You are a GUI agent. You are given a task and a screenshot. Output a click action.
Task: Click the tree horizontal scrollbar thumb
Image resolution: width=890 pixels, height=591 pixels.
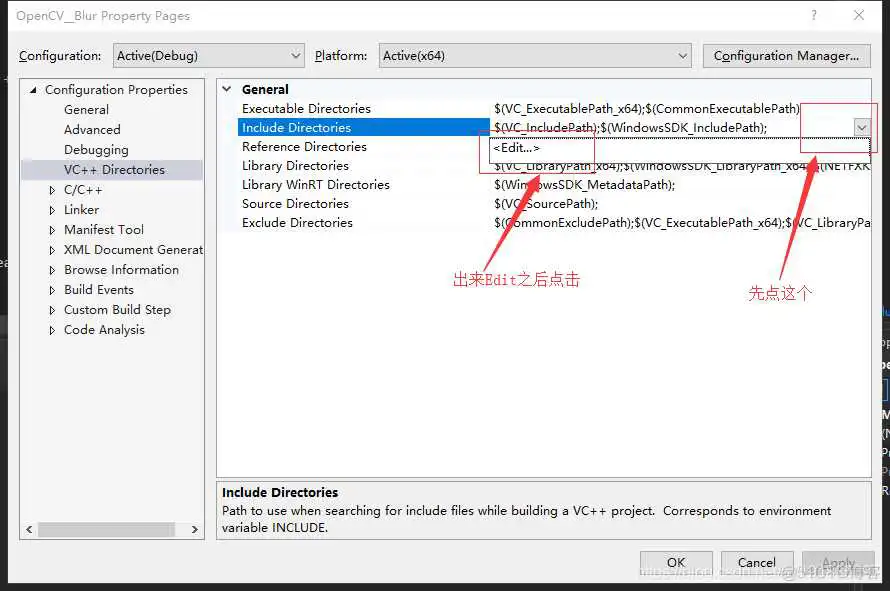pos(106,529)
